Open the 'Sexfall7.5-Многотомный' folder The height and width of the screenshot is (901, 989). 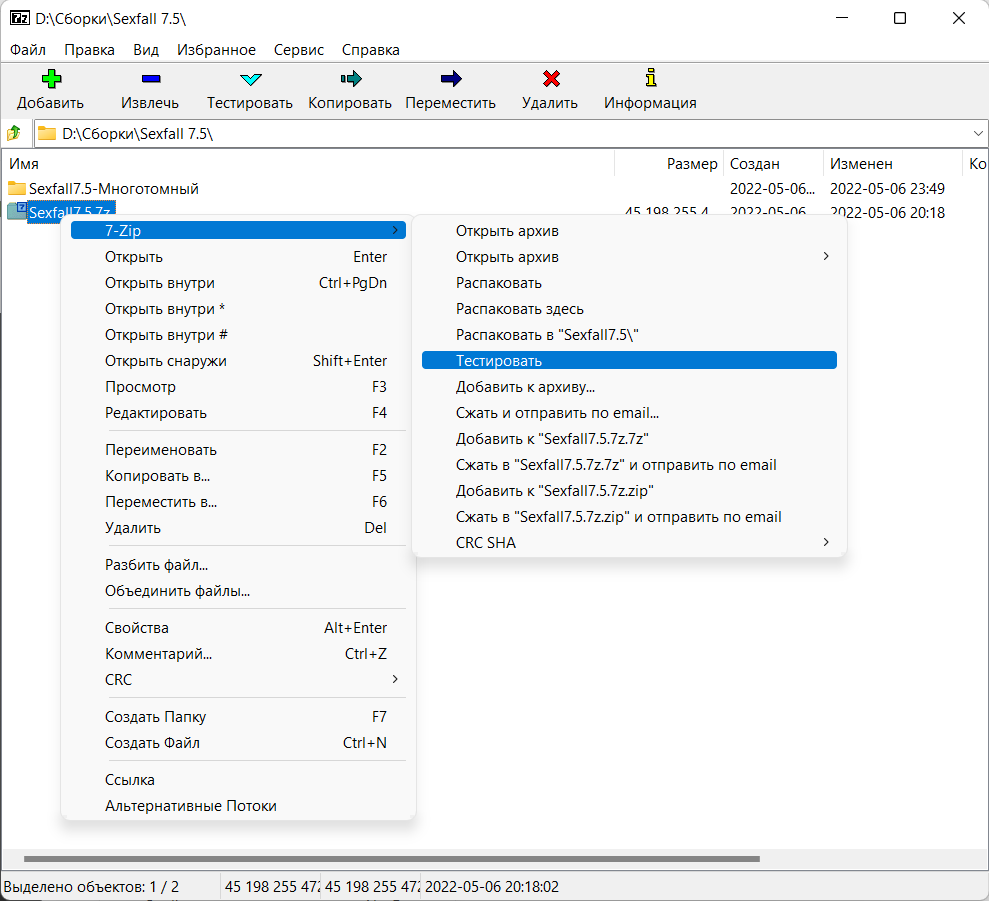113,189
